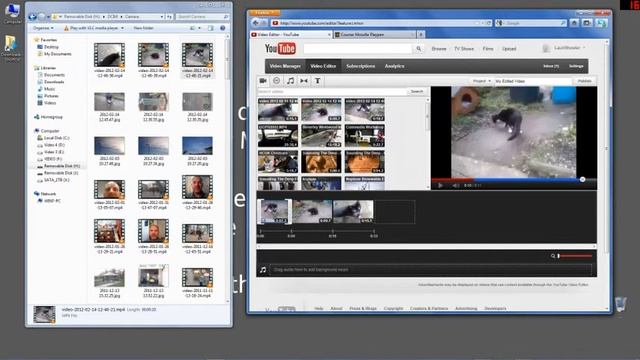This screenshot has width=640, height=360.
Task: Open Computer icon on the desktop
Action: (12, 13)
